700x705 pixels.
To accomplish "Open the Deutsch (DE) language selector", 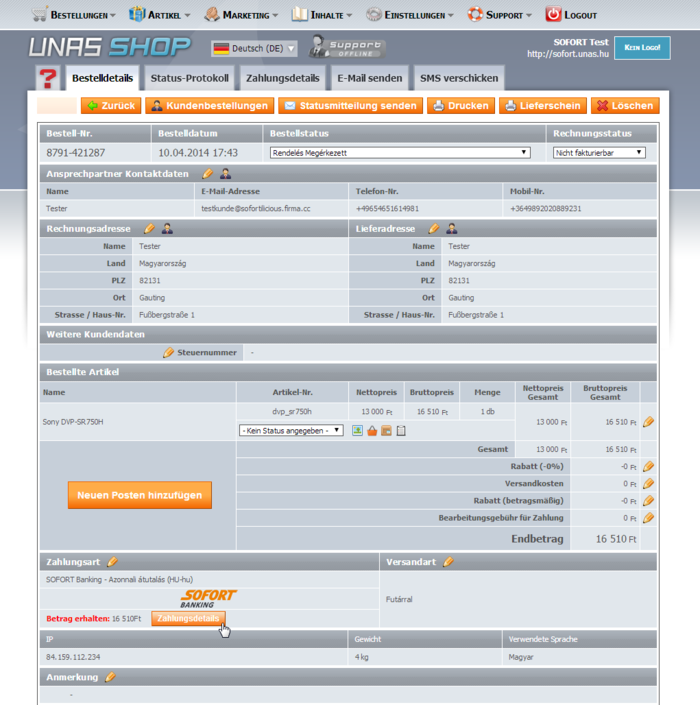I will point(254,48).
